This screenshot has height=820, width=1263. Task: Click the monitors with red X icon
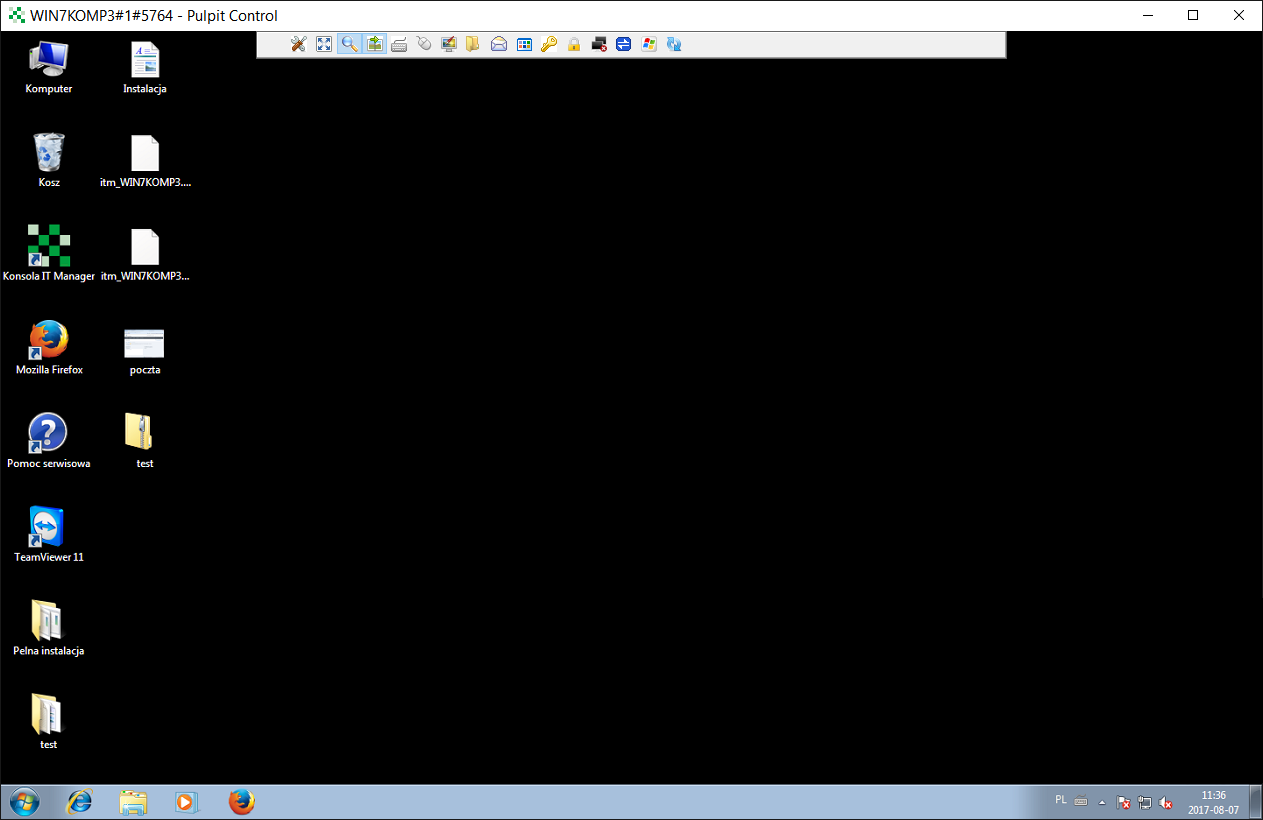(x=599, y=44)
